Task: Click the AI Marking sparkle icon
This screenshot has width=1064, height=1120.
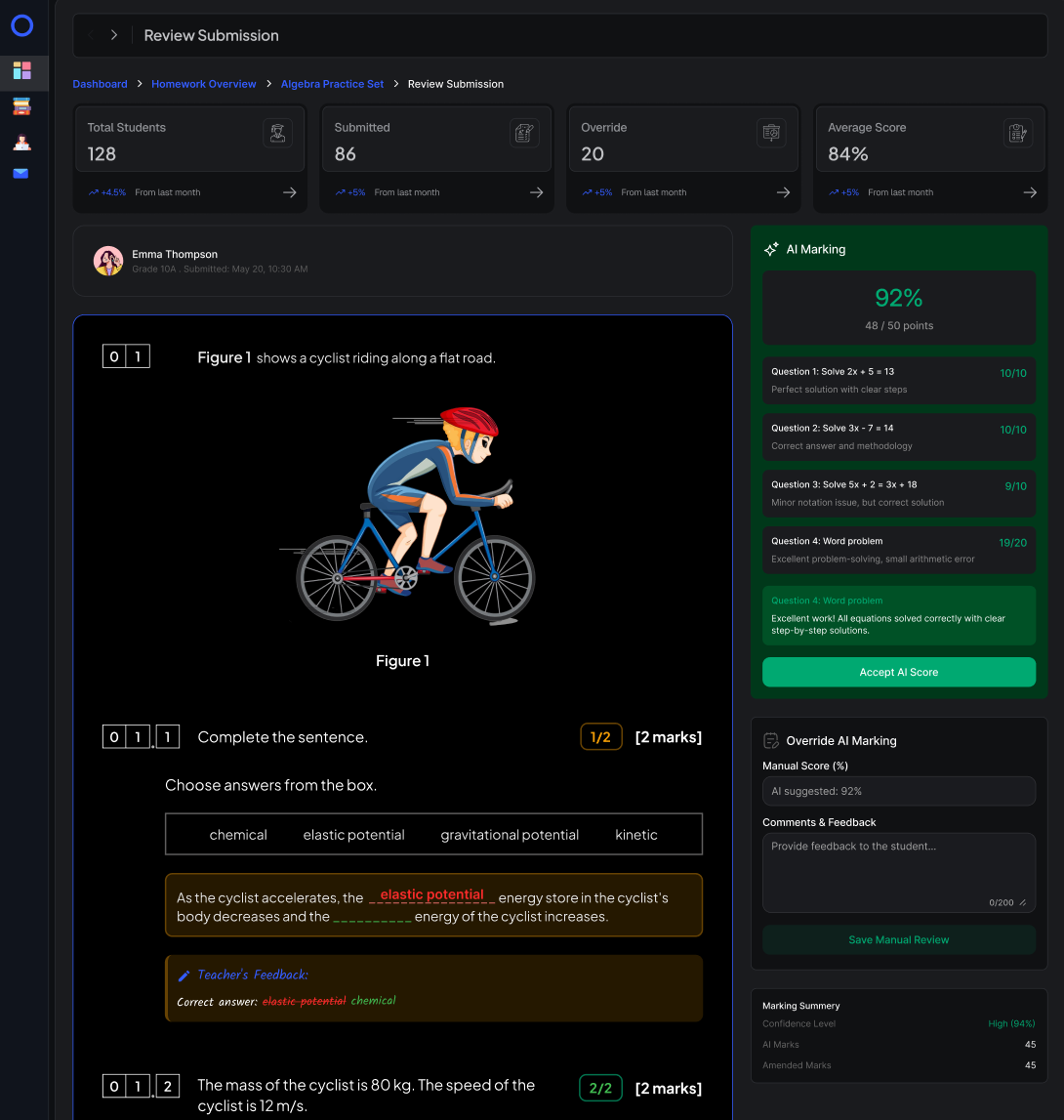Action: click(771, 249)
